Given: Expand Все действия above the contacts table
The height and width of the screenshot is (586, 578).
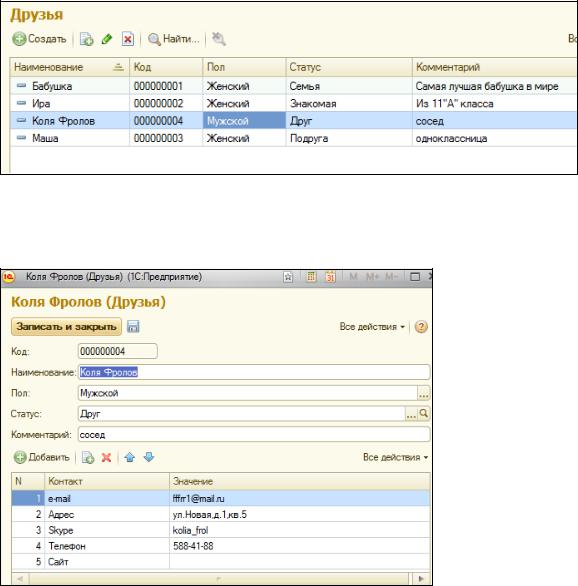Looking at the screenshot, I should (396, 457).
